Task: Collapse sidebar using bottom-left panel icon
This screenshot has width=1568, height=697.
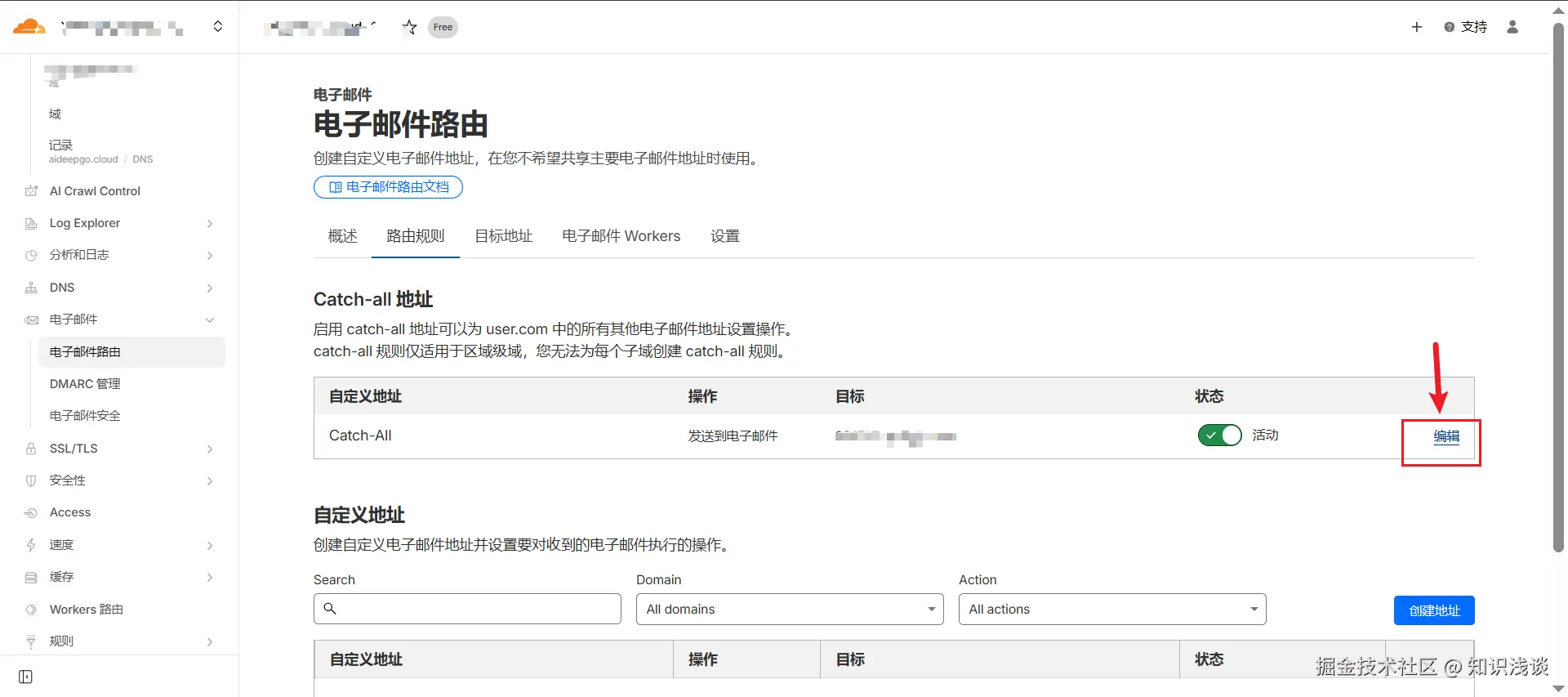Action: point(25,677)
